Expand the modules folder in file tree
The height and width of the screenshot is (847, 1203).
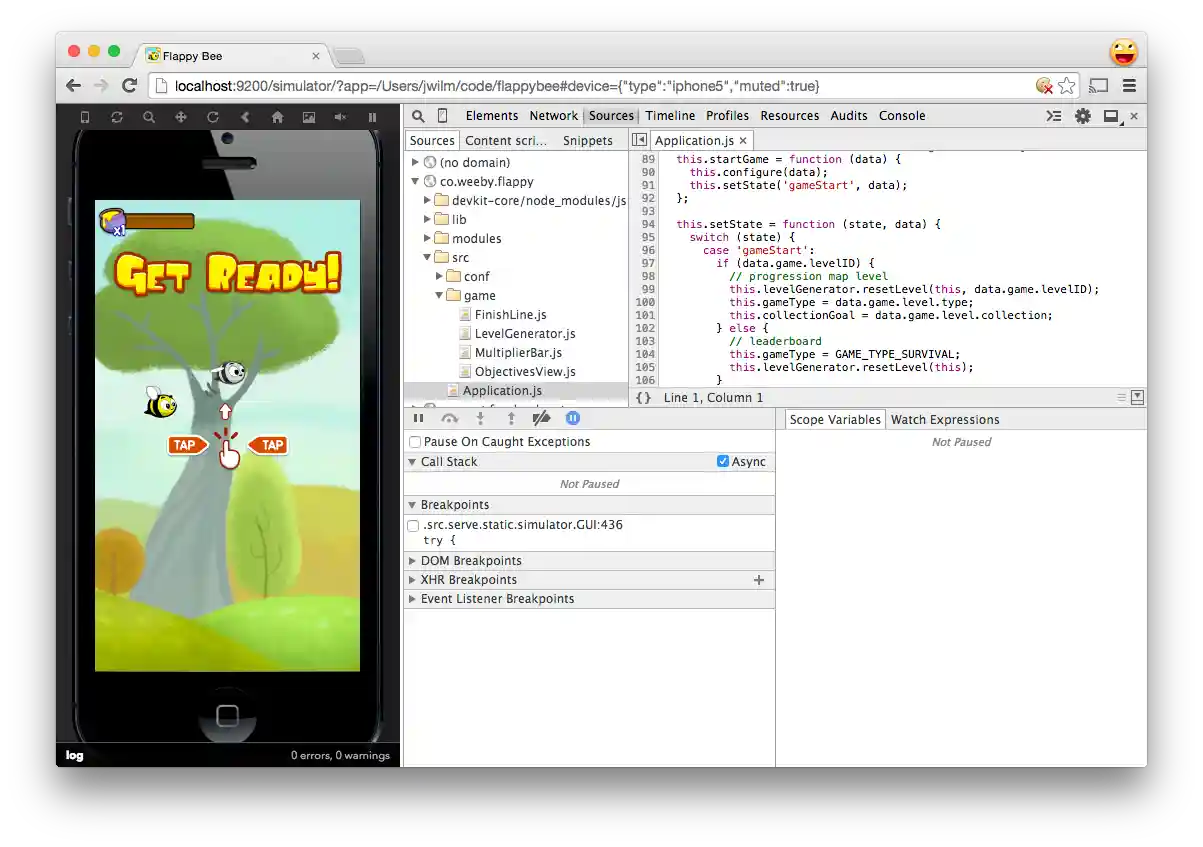coord(428,239)
